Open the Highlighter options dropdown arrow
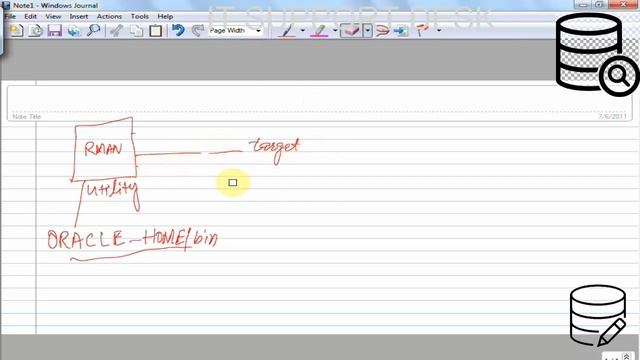This screenshot has width=640, height=360. tap(335, 31)
